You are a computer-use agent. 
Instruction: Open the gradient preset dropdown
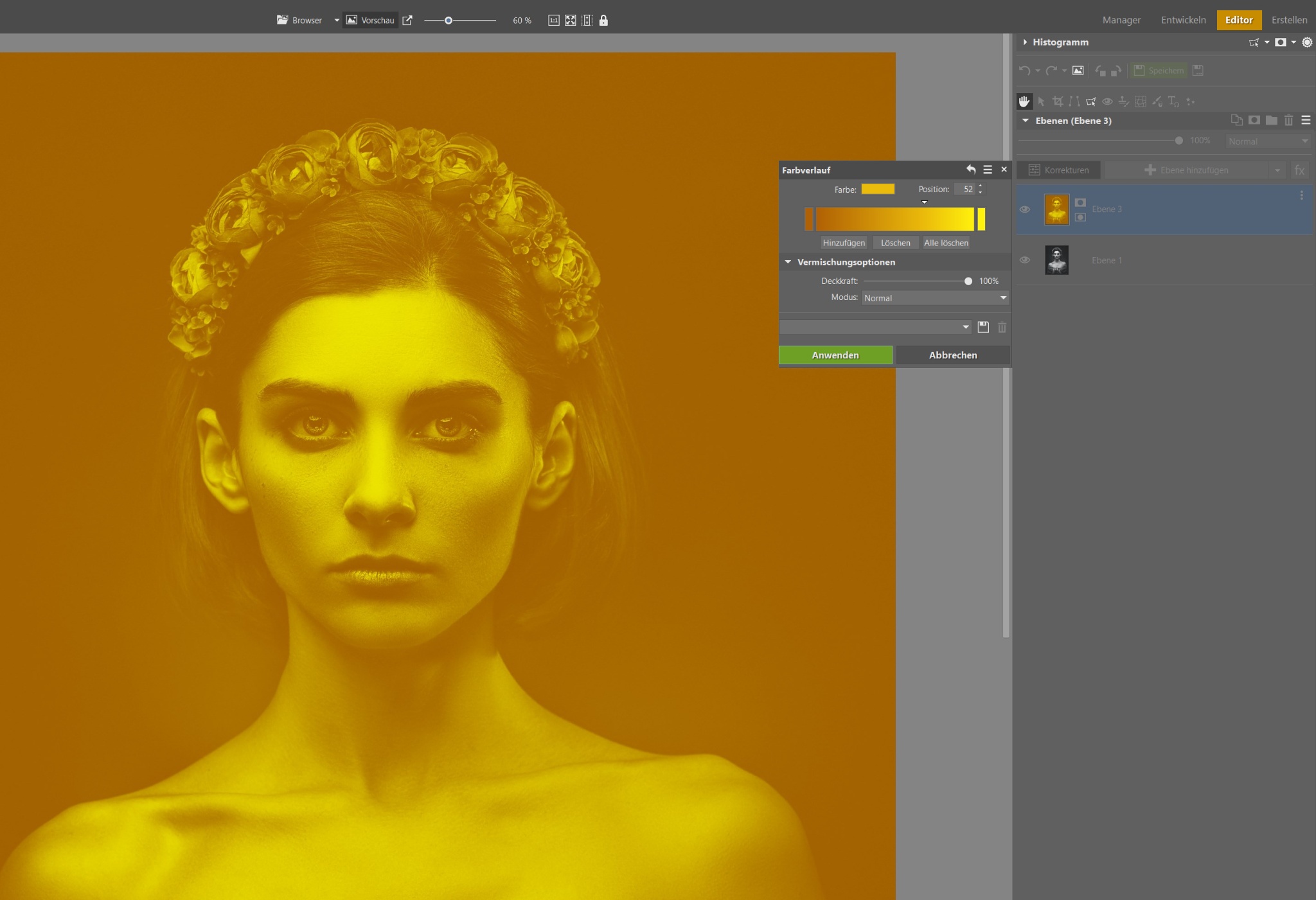click(875, 327)
